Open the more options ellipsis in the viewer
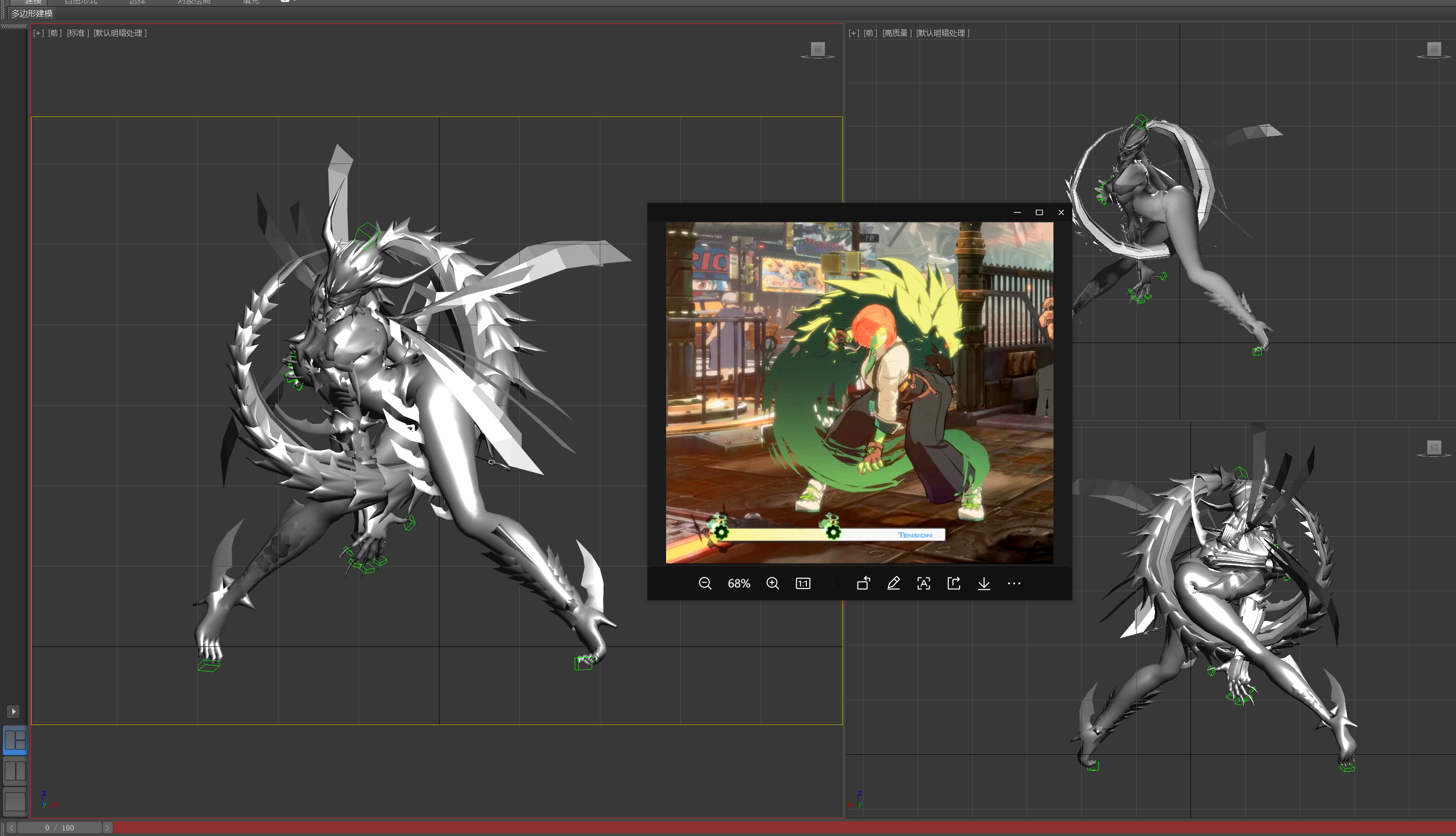 pos(1014,583)
